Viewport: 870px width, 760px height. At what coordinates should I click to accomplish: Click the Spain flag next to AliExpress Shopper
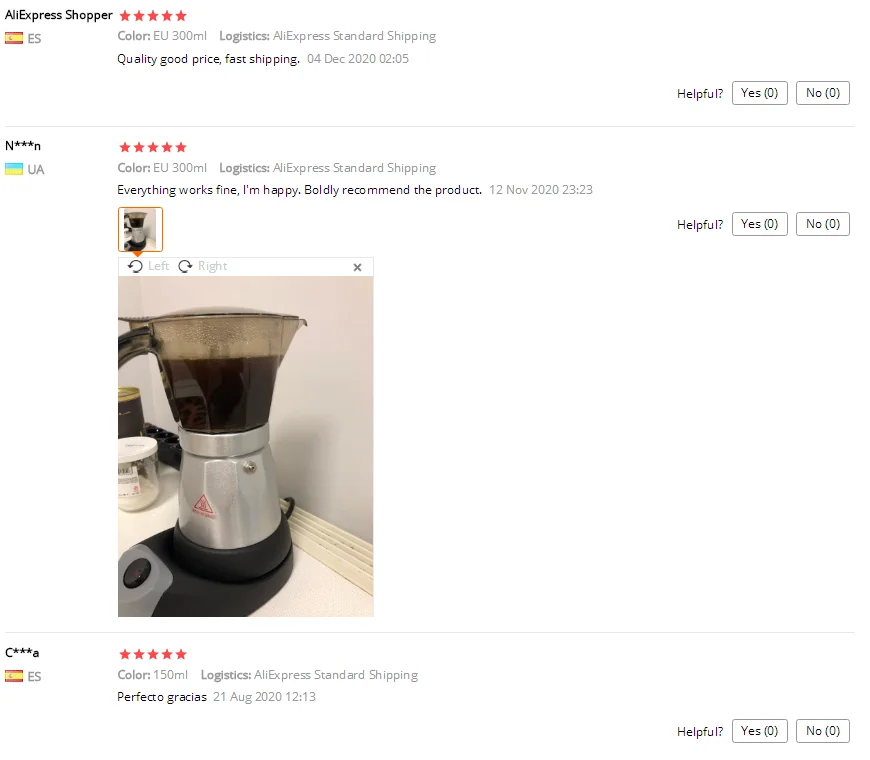(14, 38)
